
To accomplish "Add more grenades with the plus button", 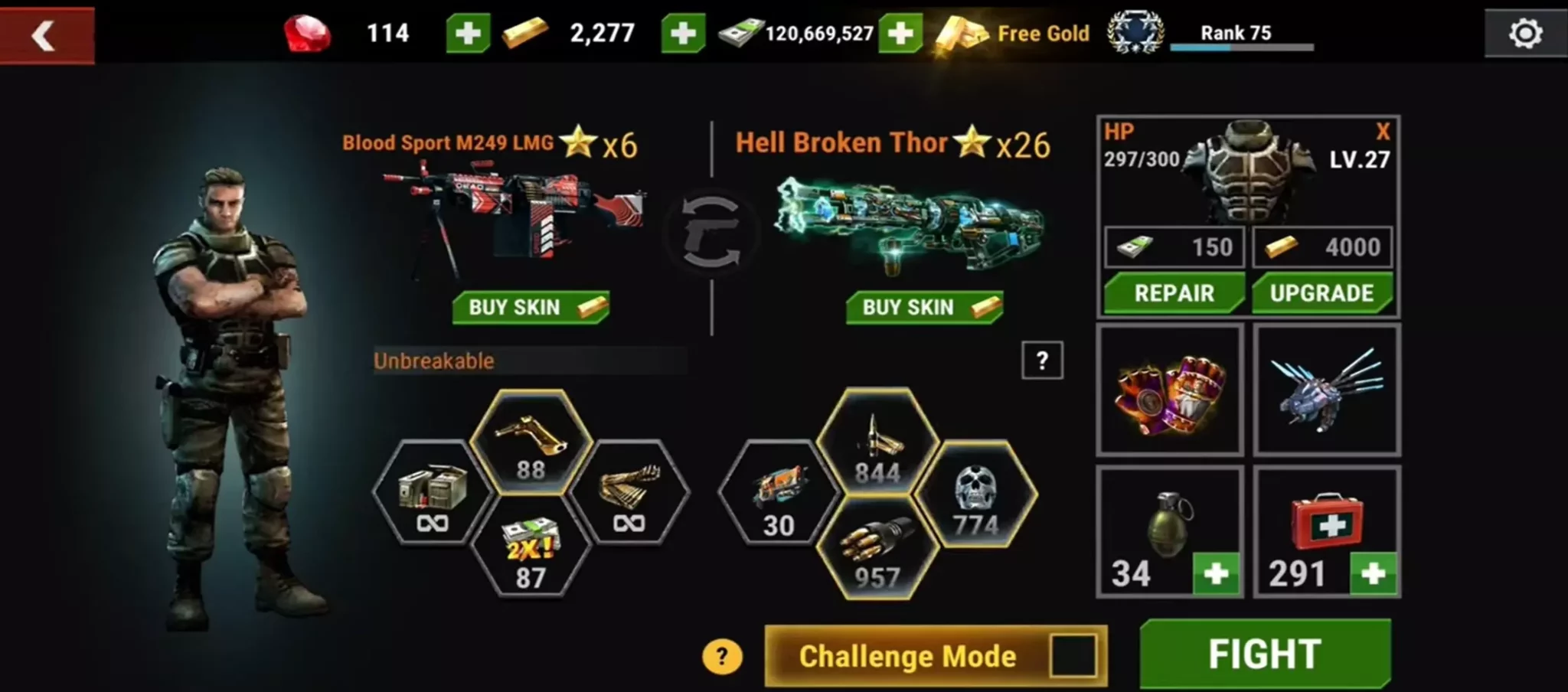I will [x=1216, y=573].
